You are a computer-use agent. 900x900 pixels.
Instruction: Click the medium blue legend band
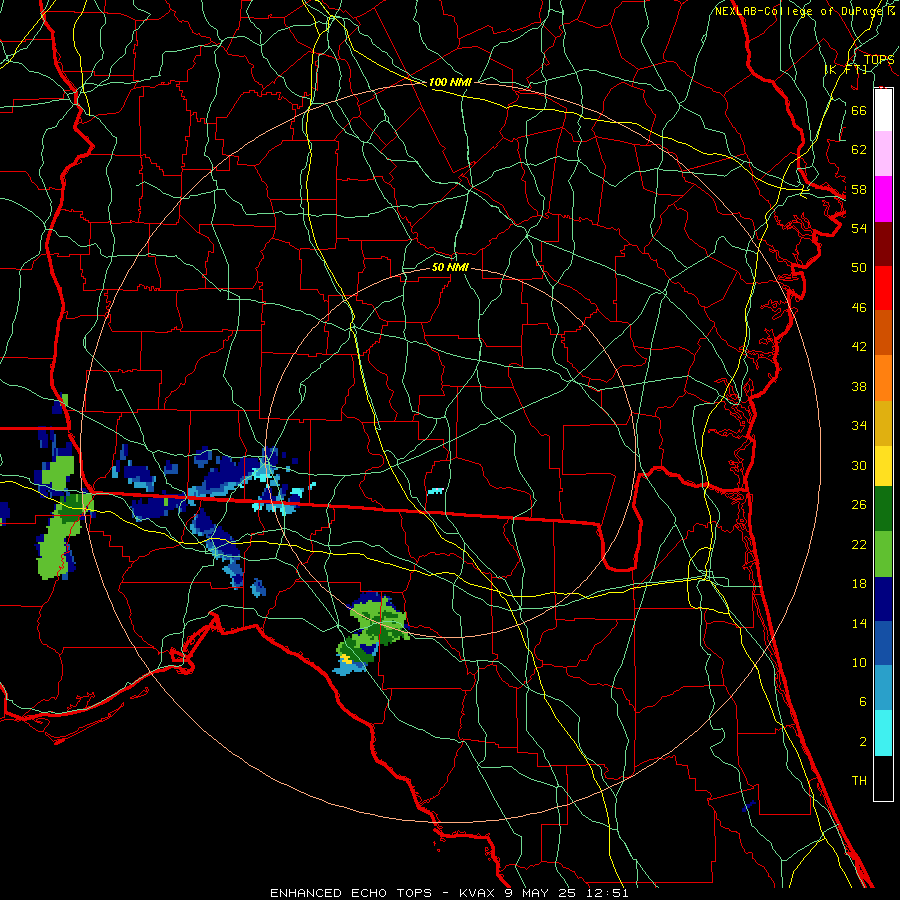tap(883, 643)
